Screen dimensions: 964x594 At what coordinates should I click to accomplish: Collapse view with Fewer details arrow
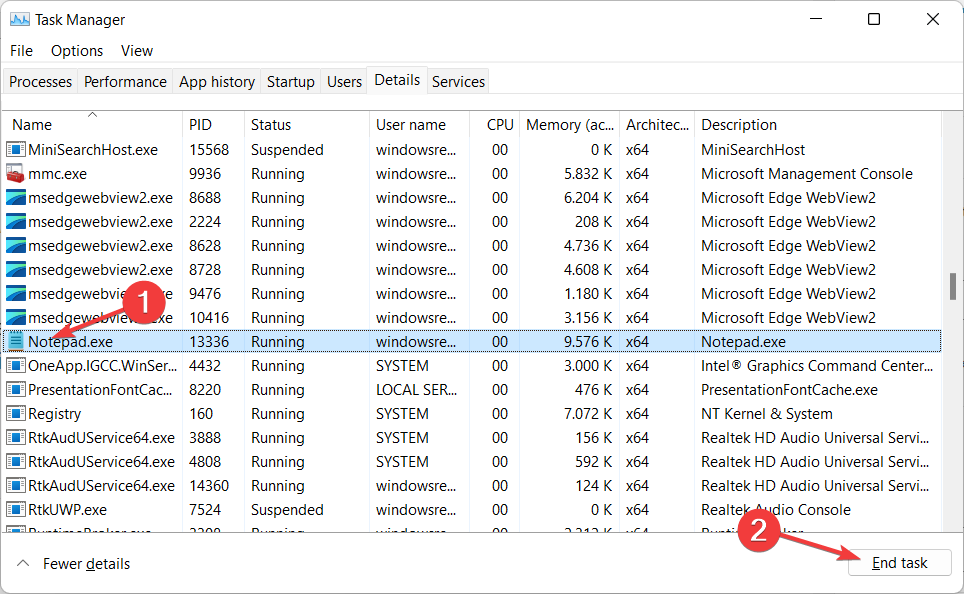[x=22, y=564]
